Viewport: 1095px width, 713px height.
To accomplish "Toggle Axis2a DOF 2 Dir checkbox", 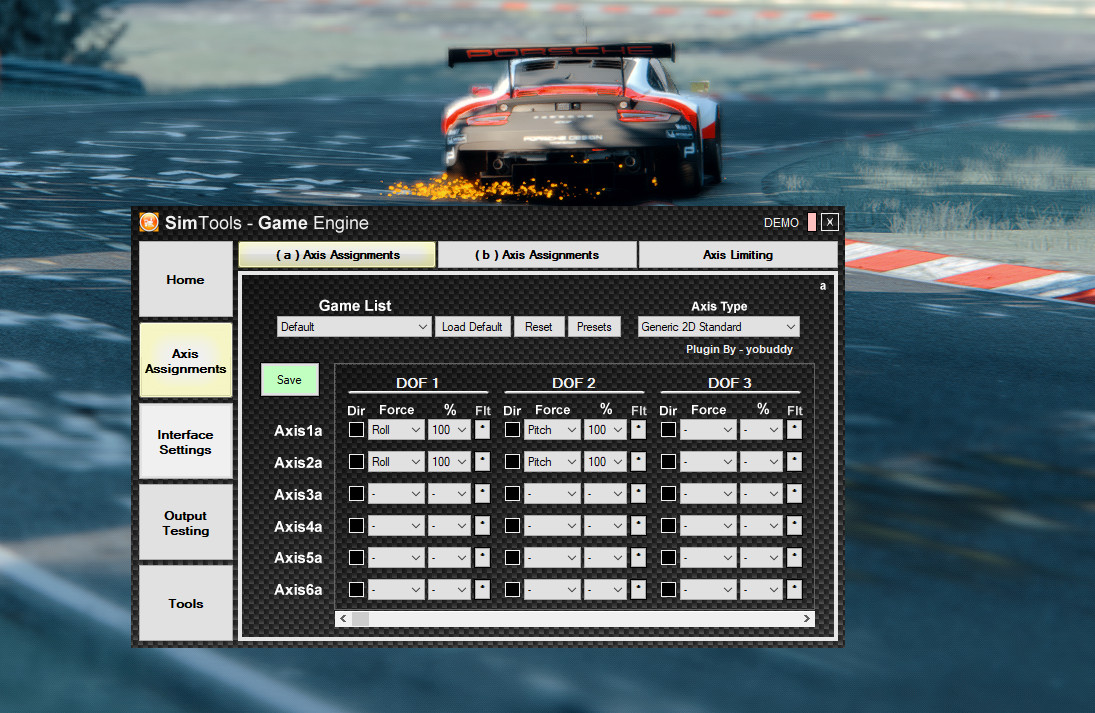I will pyautogui.click(x=513, y=462).
